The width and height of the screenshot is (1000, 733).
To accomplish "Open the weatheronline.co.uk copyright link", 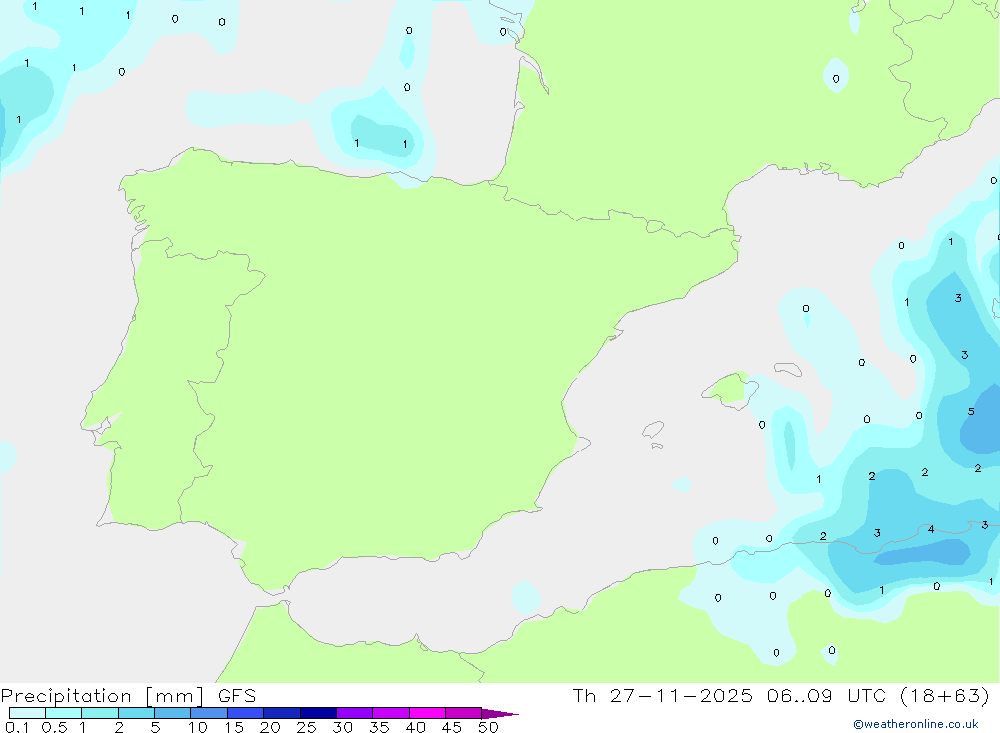I will pos(916,724).
